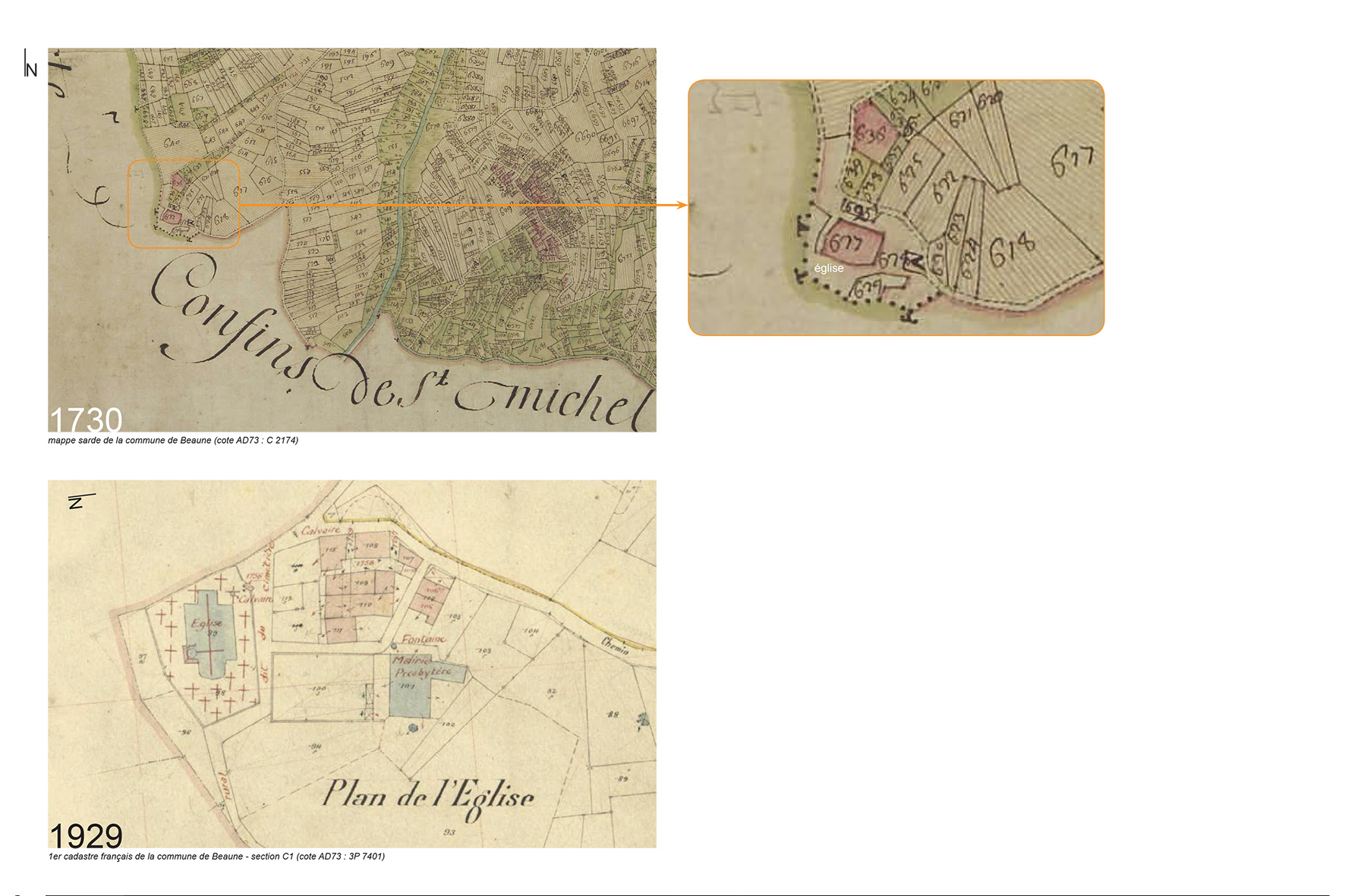This screenshot has width=1345, height=896.
Task: Click the blue Mairie Presbytère building
Action: (x=411, y=687)
